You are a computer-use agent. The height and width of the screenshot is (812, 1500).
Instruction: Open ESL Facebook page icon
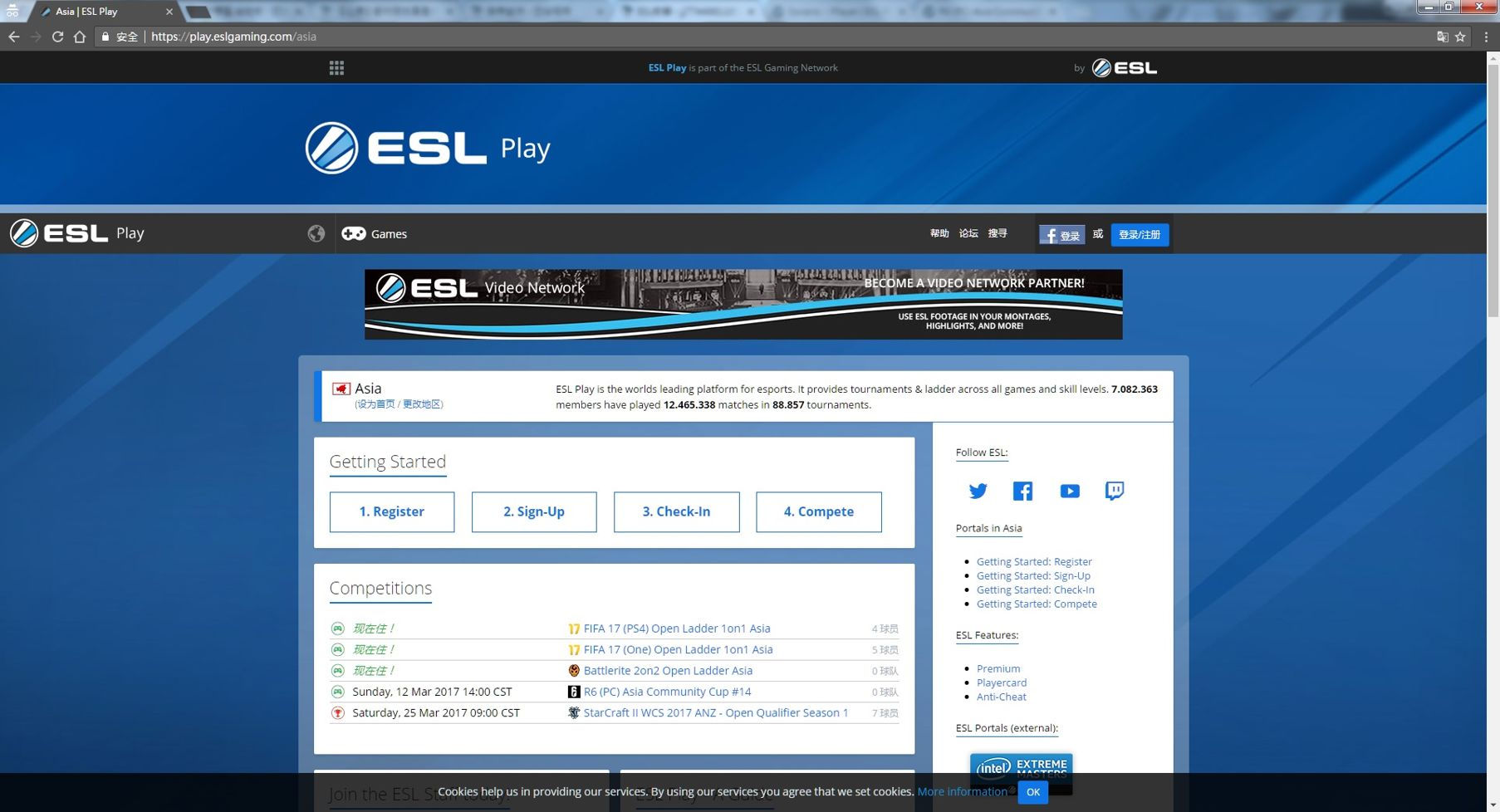[1023, 491]
